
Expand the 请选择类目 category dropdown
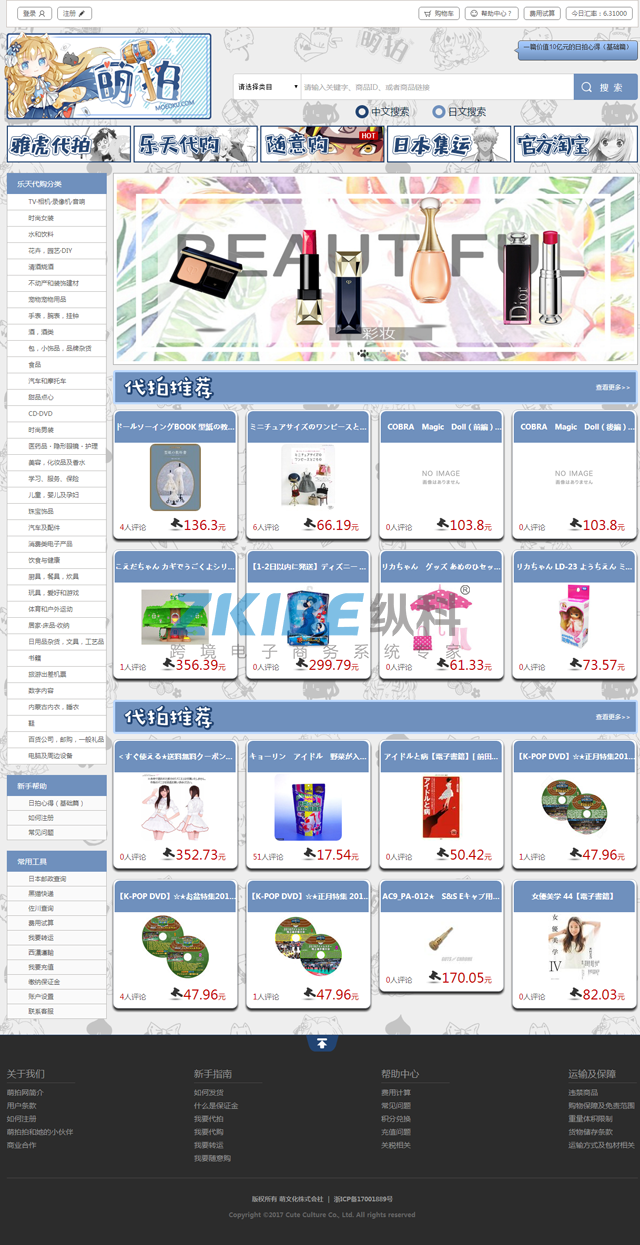click(x=268, y=87)
